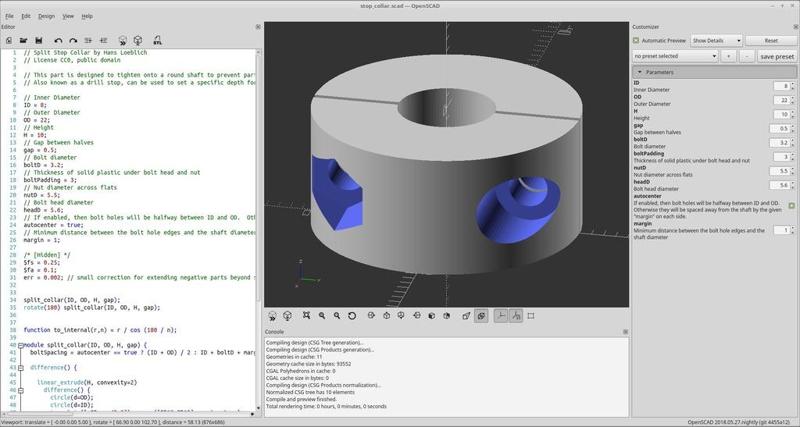The height and width of the screenshot is (427, 800).
Task: Collapse the Parameters section
Action: coord(639,72)
